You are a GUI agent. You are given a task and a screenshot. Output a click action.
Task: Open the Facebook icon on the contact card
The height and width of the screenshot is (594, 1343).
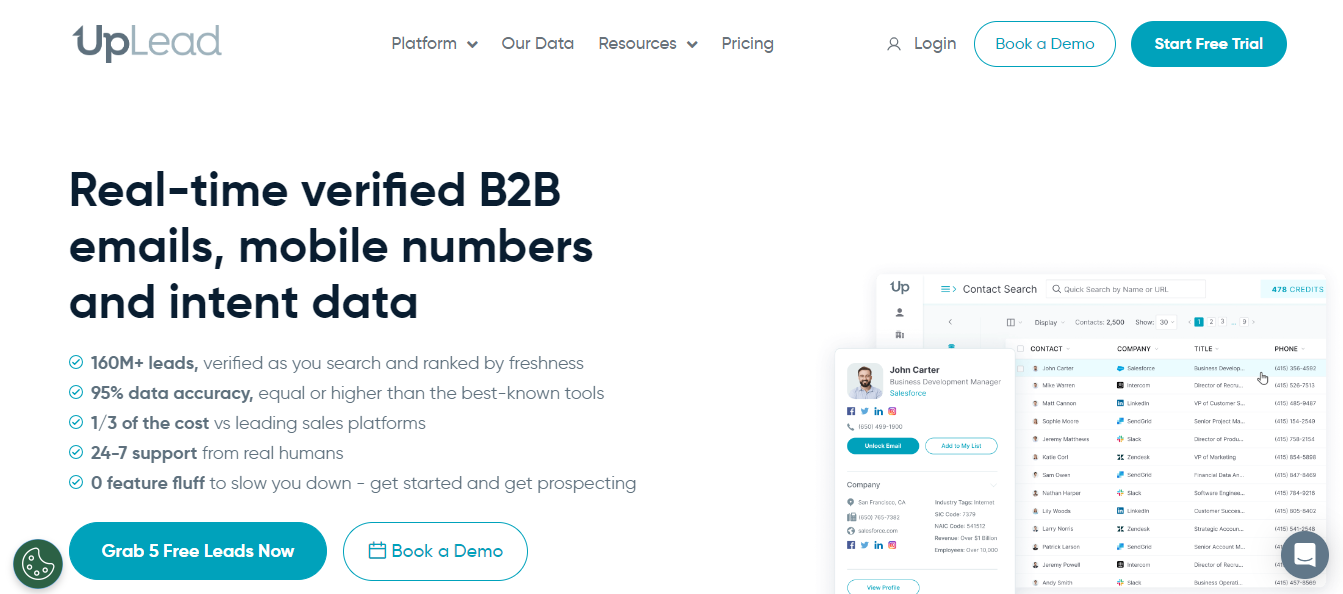850,411
